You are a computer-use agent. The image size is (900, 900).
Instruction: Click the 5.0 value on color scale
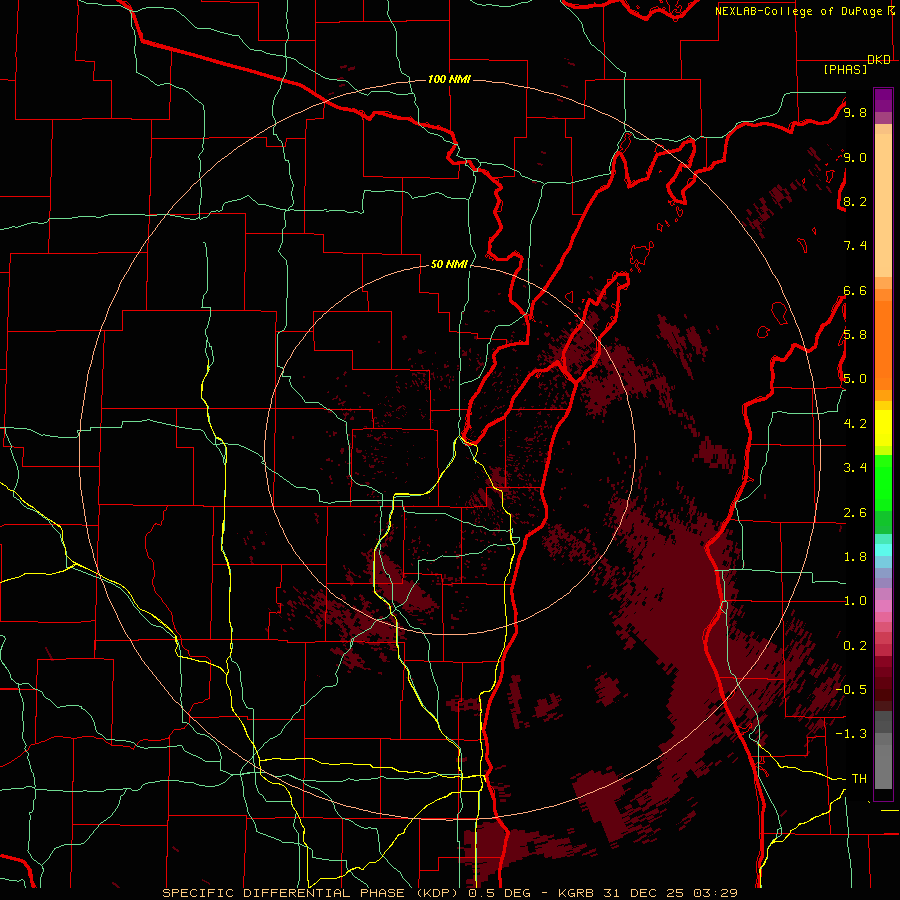point(855,379)
